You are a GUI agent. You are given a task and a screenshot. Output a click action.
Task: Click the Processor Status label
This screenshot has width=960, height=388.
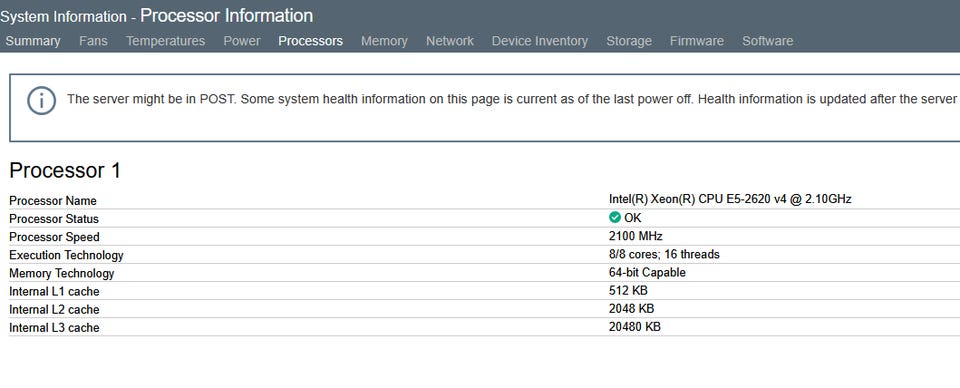[x=54, y=219]
